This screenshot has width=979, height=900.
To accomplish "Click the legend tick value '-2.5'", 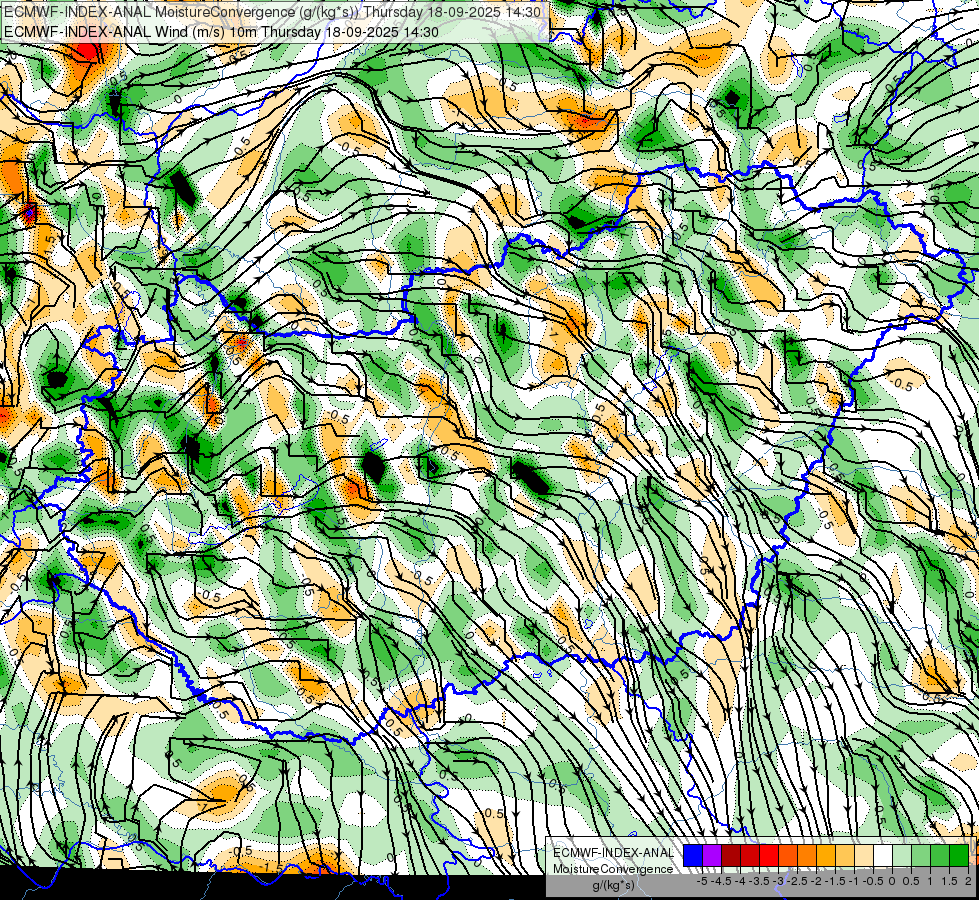I will point(797,881).
